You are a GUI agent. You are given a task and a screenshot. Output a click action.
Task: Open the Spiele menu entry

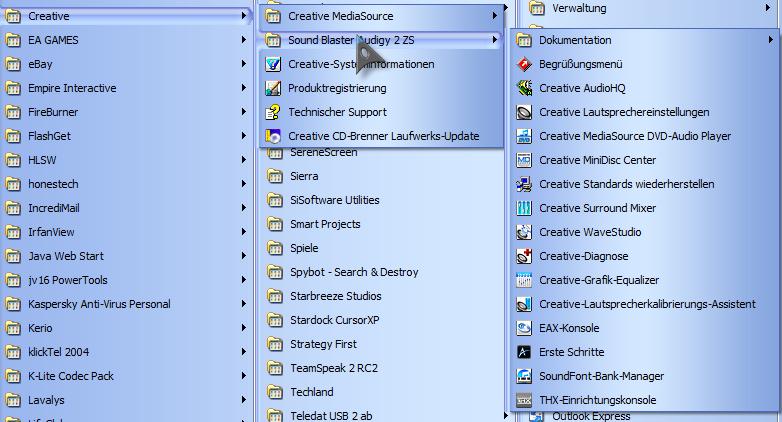(x=386, y=248)
